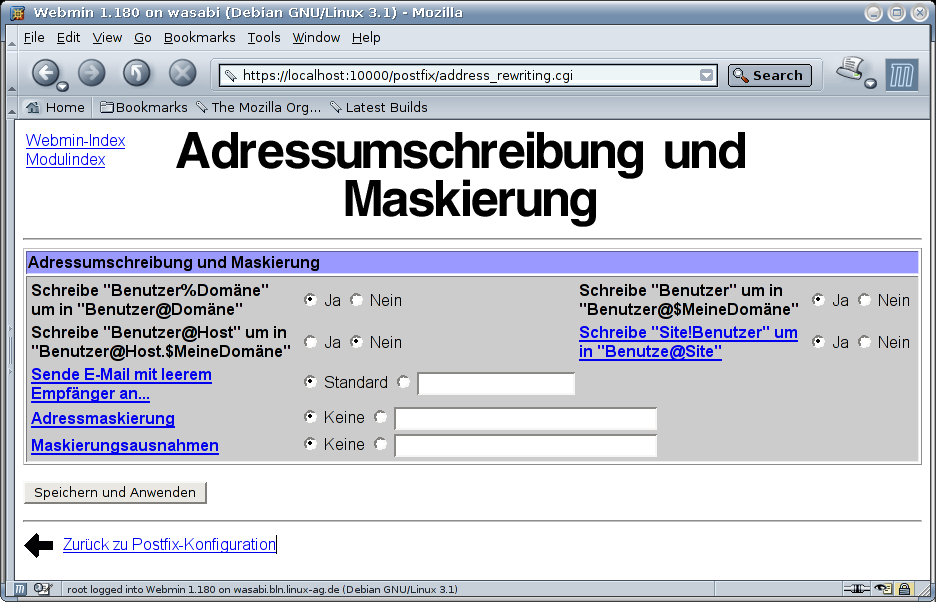Click the Home bookmark toolbar button

[x=55, y=108]
